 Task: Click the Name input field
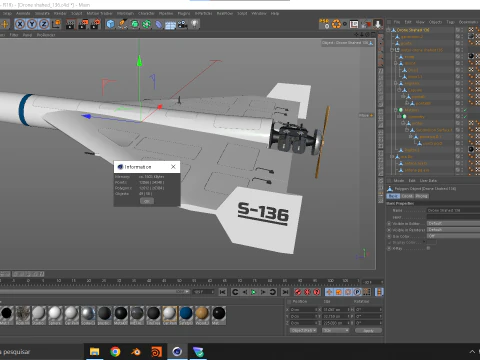click(x=453, y=210)
